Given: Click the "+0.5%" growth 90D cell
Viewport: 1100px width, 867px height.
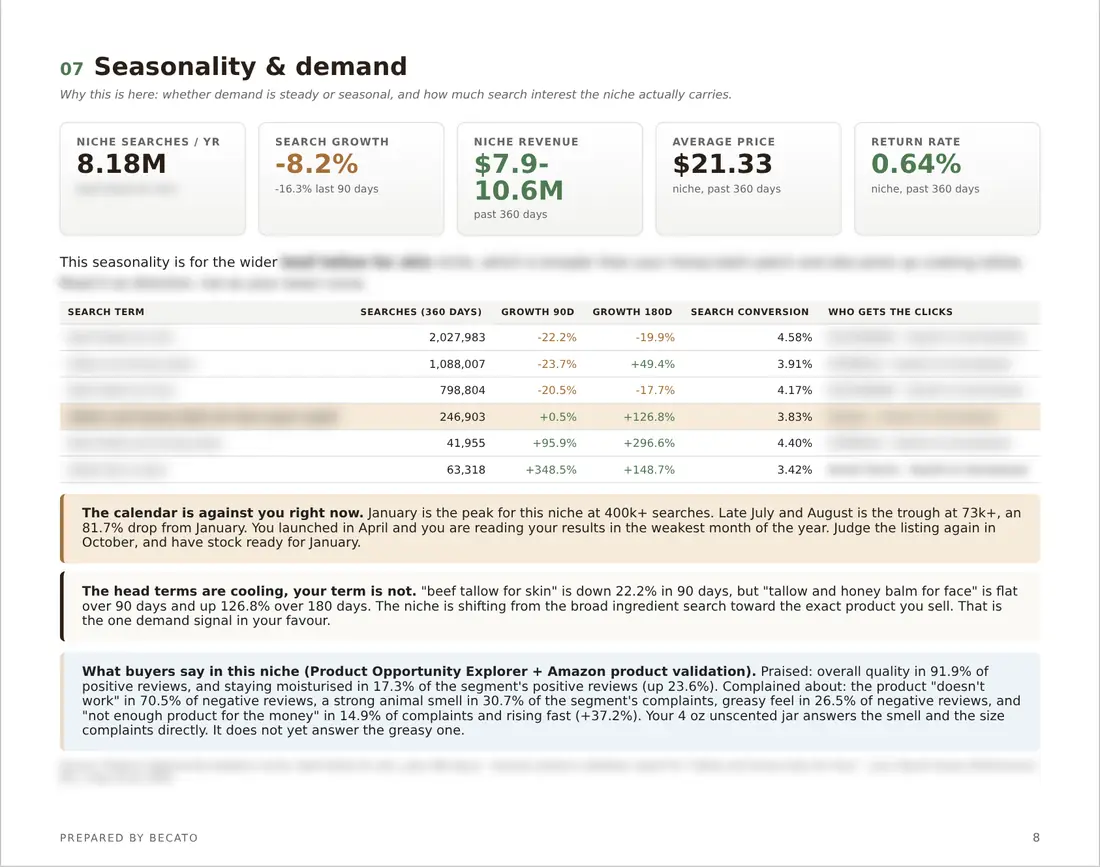Looking at the screenshot, I should (558, 417).
